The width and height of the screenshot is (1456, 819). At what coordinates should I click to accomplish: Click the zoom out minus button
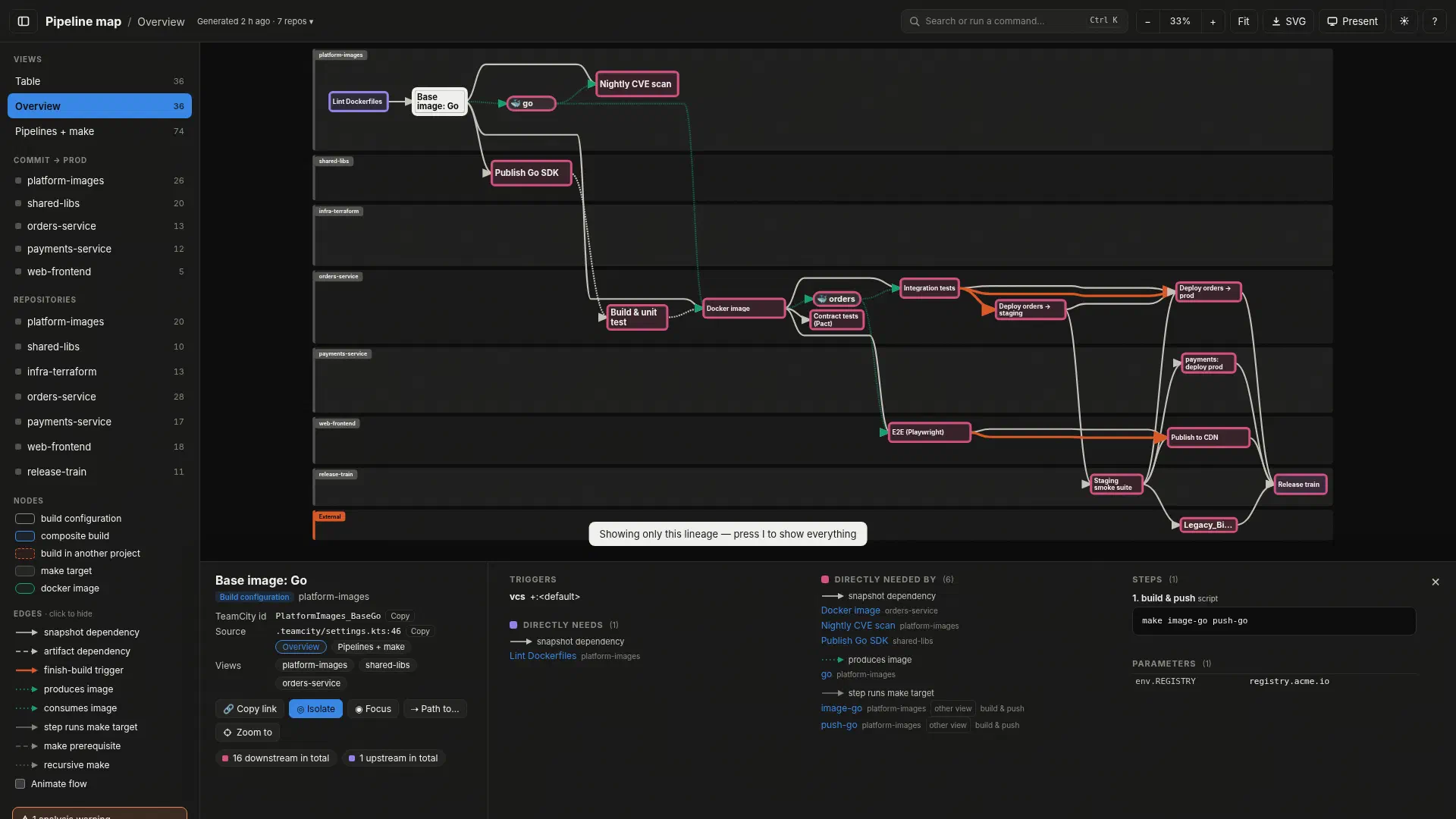1147,21
